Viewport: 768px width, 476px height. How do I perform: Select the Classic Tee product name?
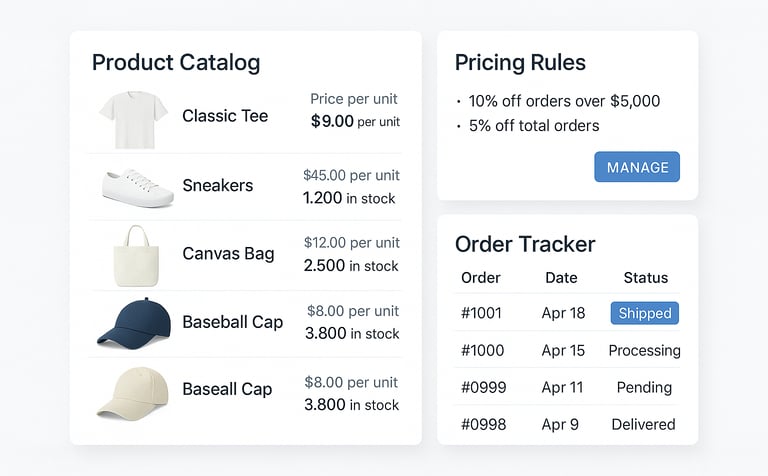[x=225, y=116]
